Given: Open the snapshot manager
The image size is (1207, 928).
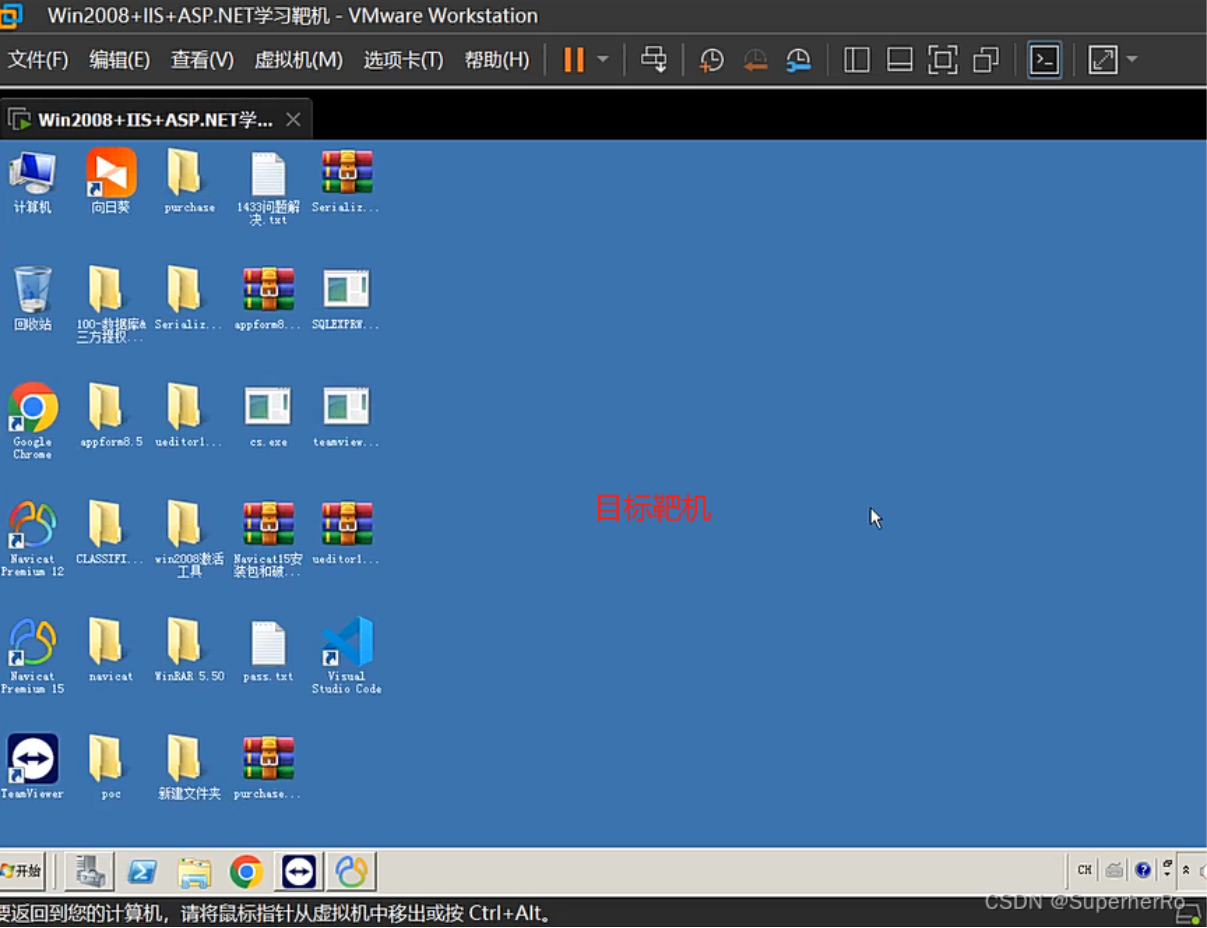Looking at the screenshot, I should click(798, 60).
